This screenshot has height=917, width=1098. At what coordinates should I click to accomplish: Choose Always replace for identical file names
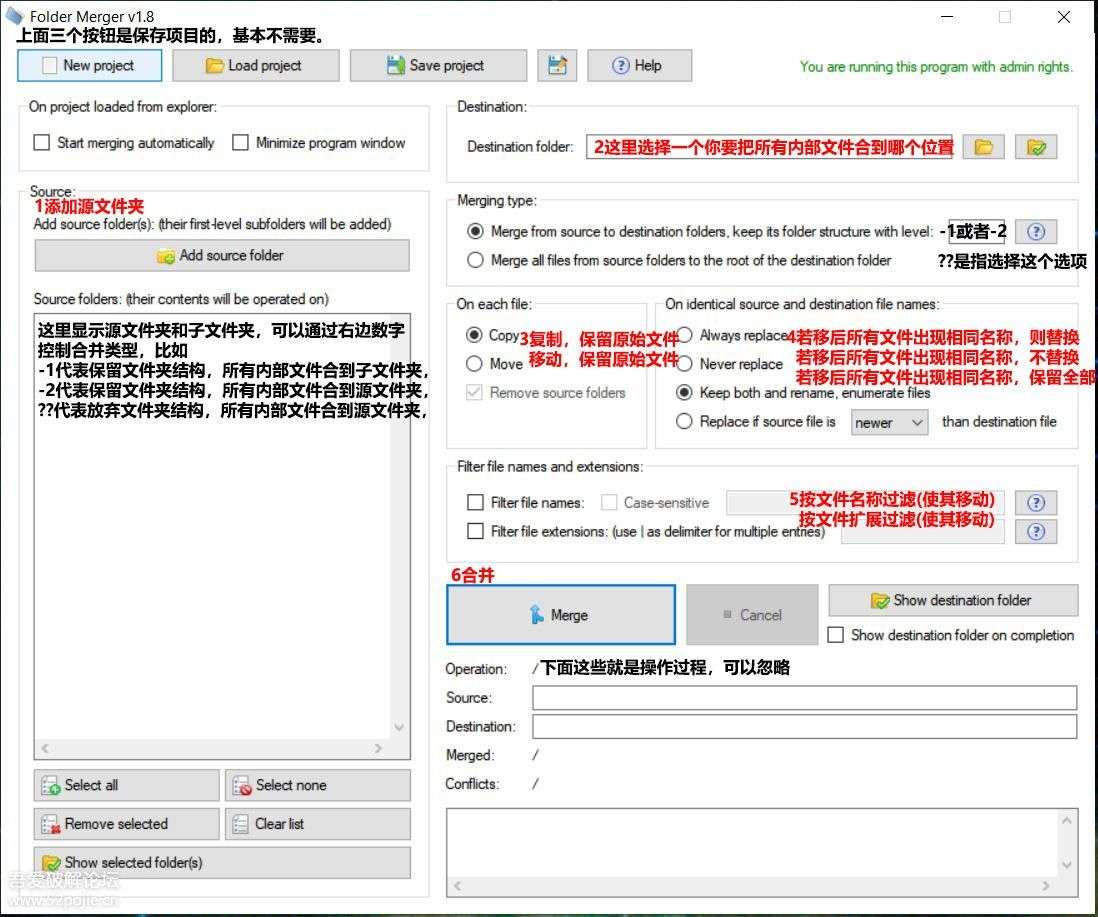pyautogui.click(x=683, y=335)
